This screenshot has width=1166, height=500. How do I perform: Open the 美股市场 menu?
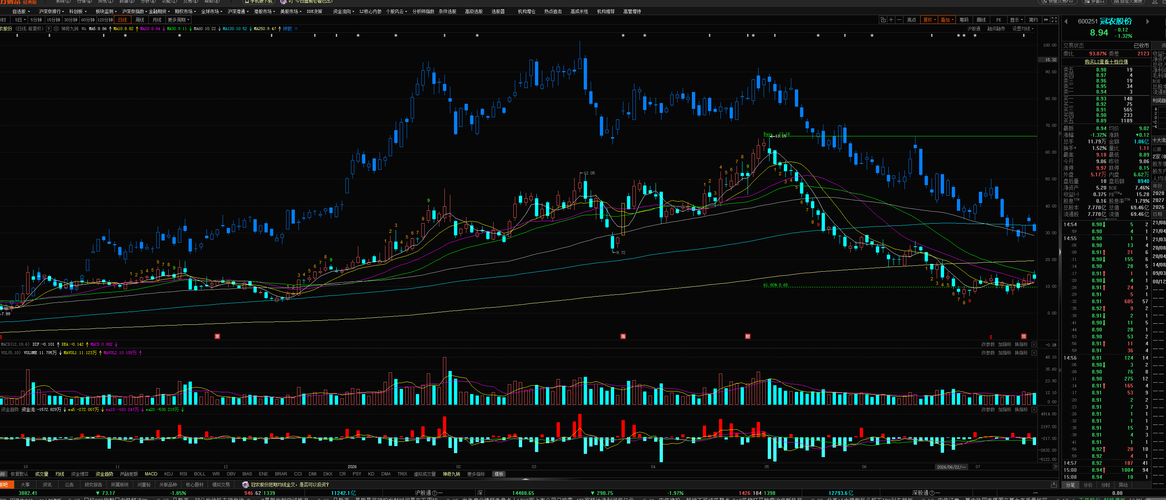(x=291, y=12)
